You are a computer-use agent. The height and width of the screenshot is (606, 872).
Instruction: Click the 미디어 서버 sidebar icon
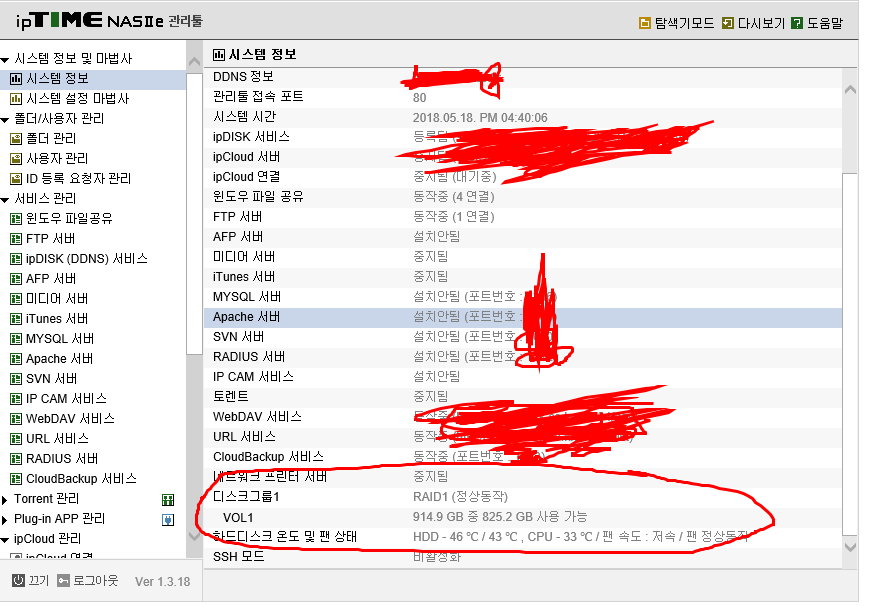tap(16, 299)
